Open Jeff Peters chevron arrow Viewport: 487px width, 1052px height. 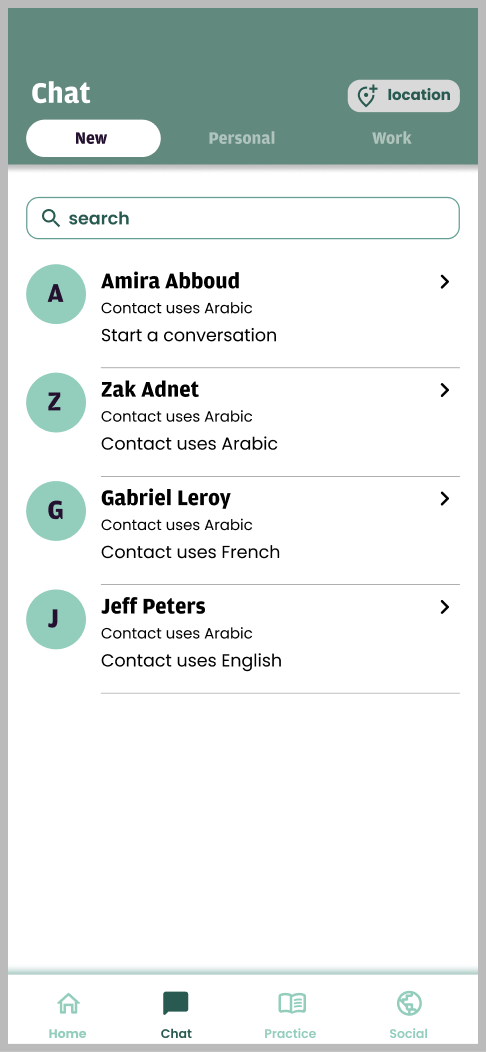pyautogui.click(x=444, y=607)
